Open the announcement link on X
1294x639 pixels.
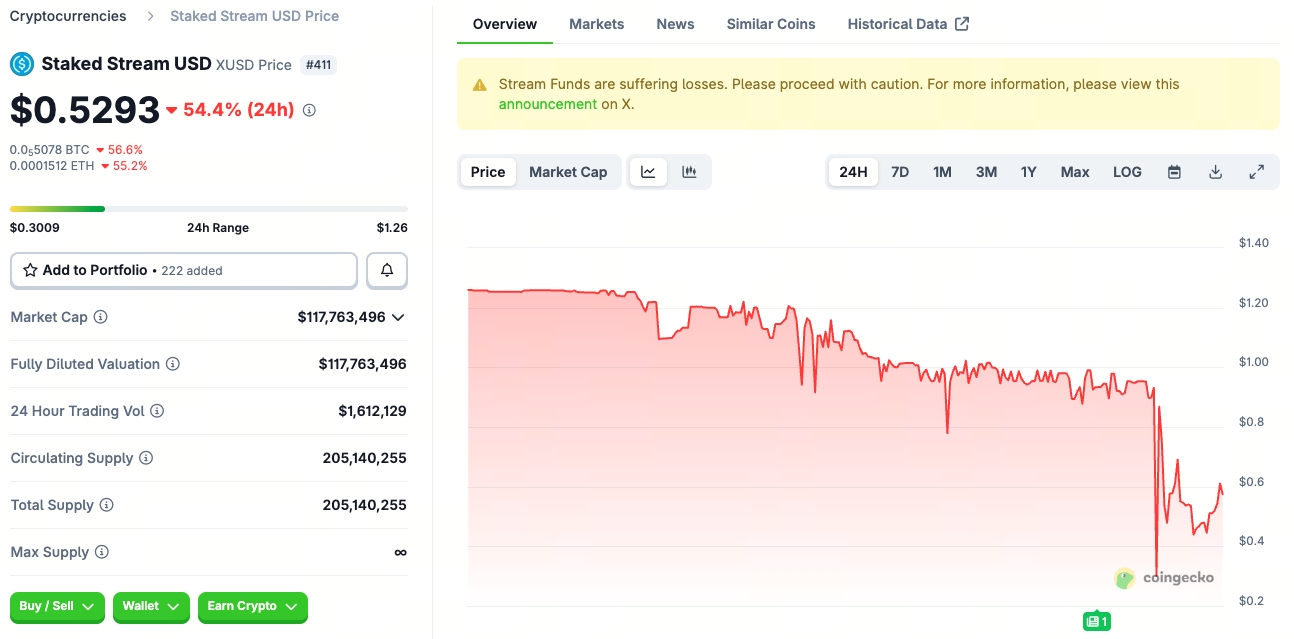pos(548,103)
